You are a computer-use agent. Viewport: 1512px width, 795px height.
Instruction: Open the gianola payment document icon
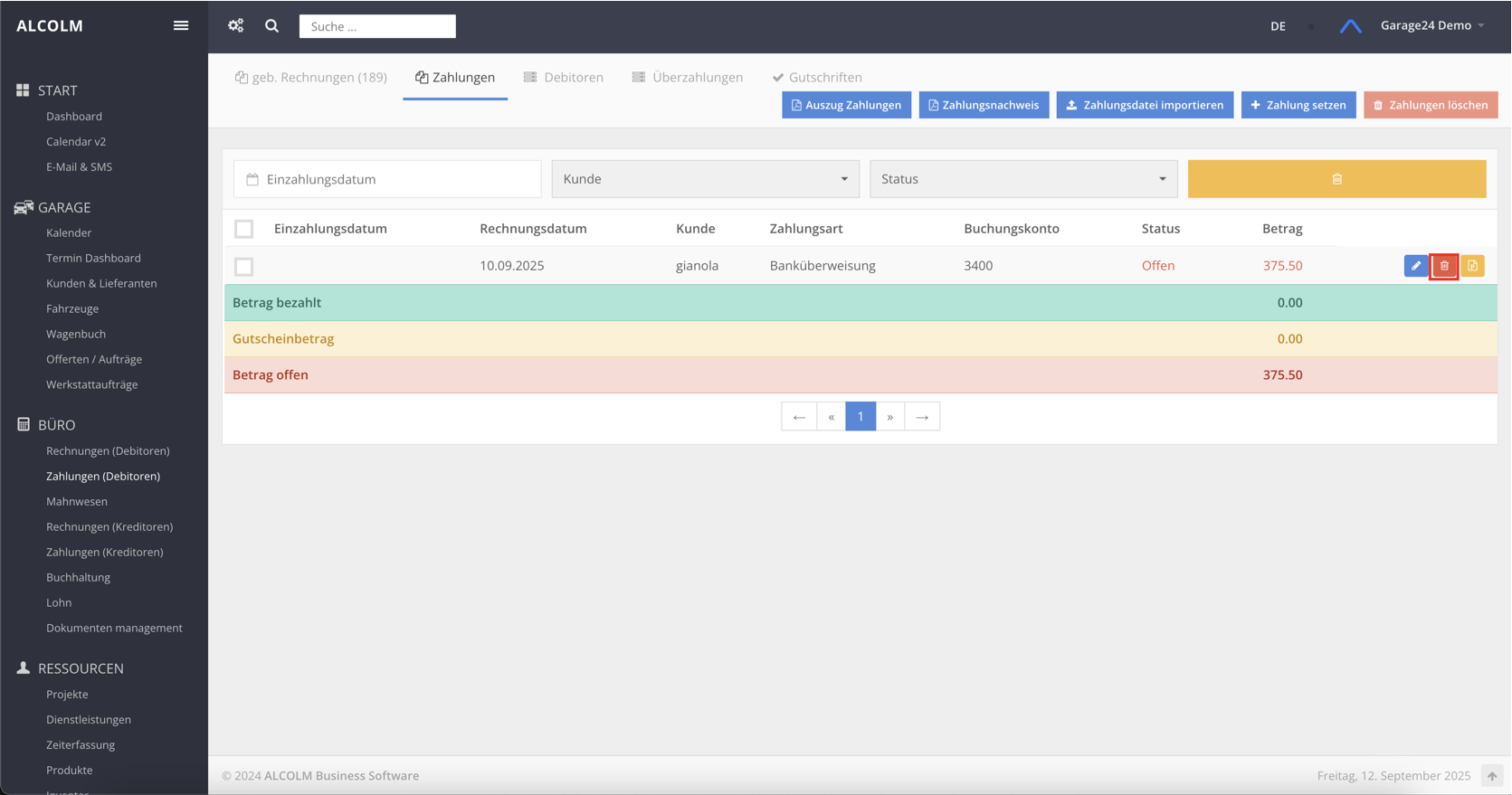point(1472,266)
